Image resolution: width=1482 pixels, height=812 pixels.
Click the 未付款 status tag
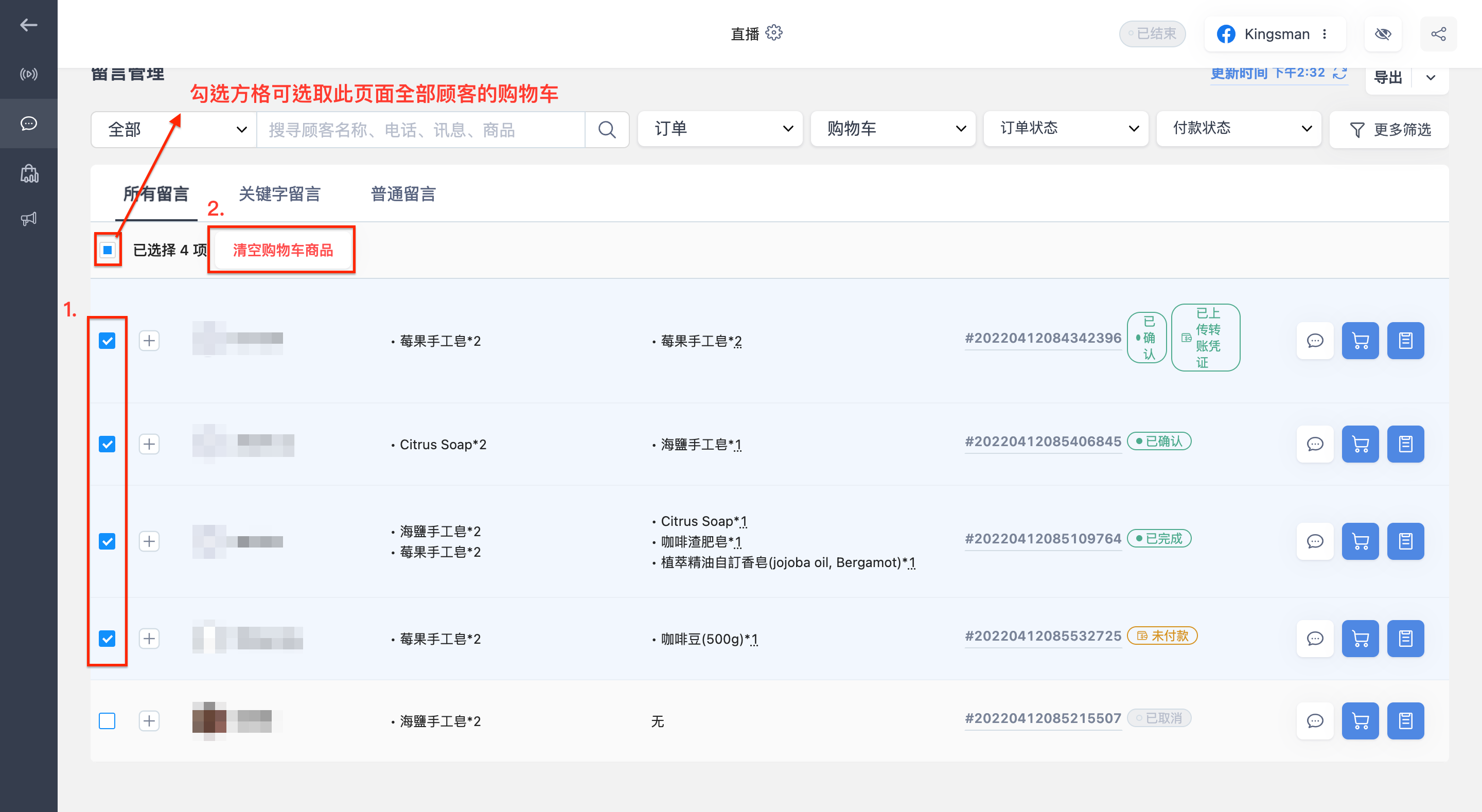[x=1162, y=636]
